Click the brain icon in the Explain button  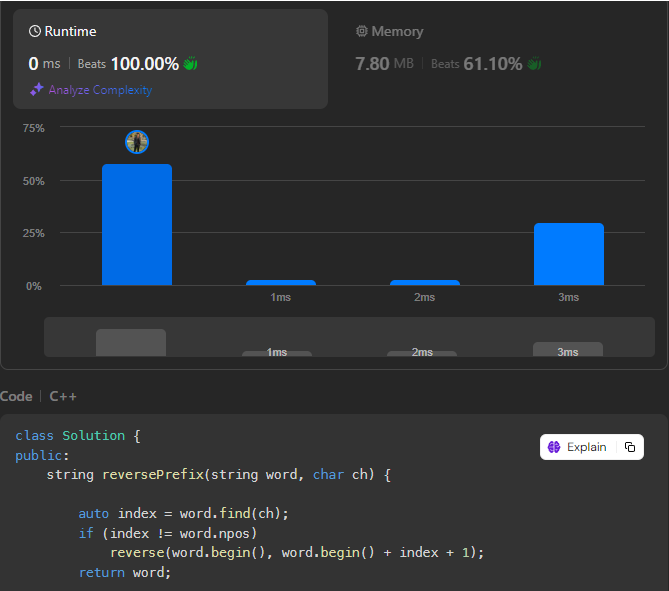point(554,447)
